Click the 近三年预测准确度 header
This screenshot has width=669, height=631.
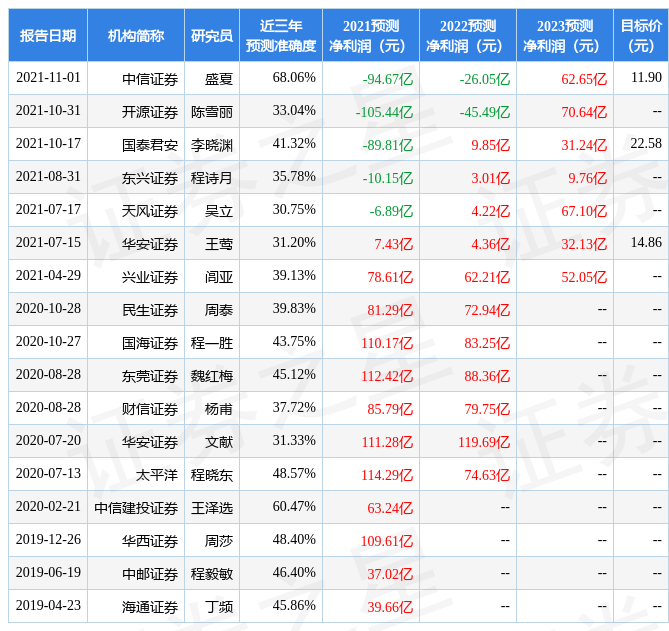[x=281, y=36]
